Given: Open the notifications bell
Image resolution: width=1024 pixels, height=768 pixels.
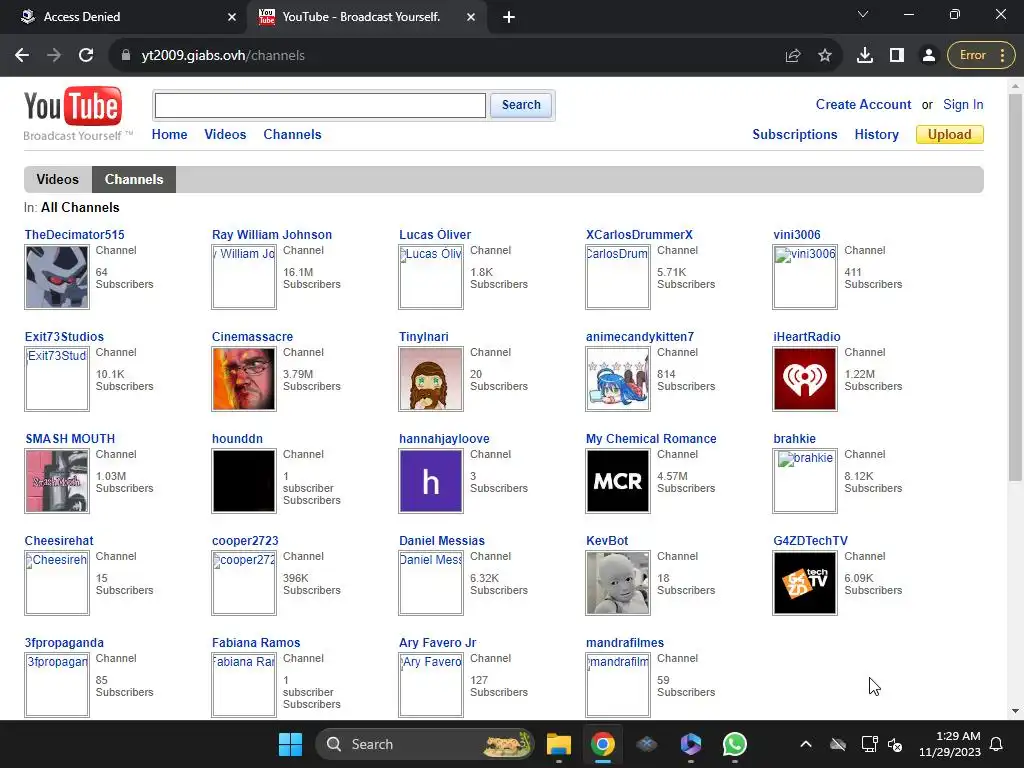Looking at the screenshot, I should click(997, 744).
